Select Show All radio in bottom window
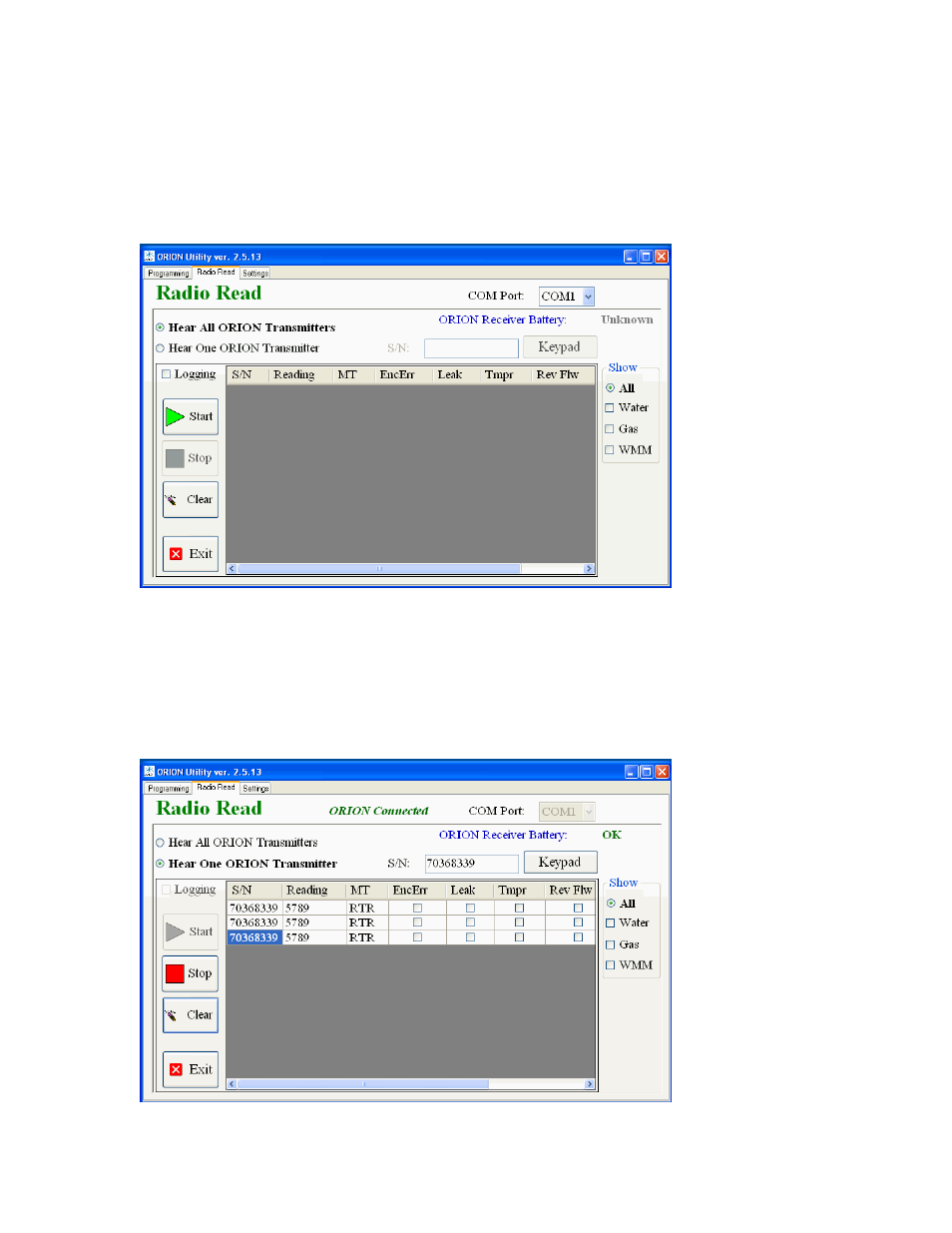Viewport: 952px width, 1233px height. 611,904
